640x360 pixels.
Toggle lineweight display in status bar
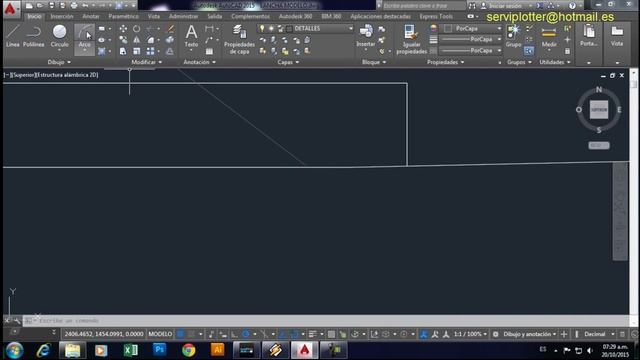click(x=312, y=334)
